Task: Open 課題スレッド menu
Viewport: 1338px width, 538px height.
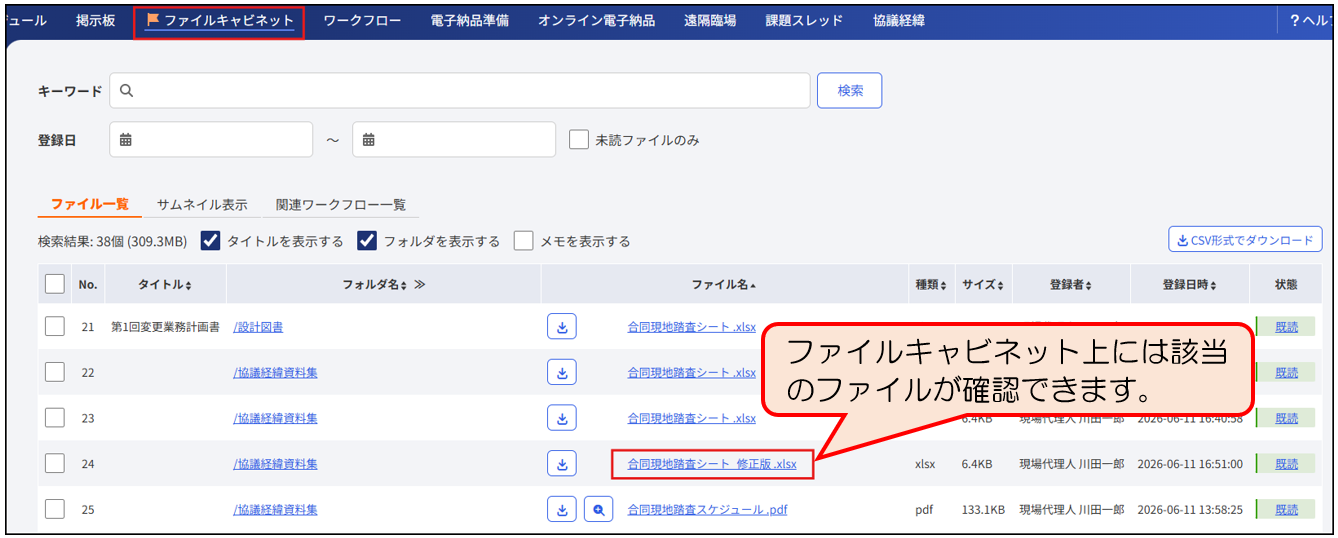Action: point(804,20)
